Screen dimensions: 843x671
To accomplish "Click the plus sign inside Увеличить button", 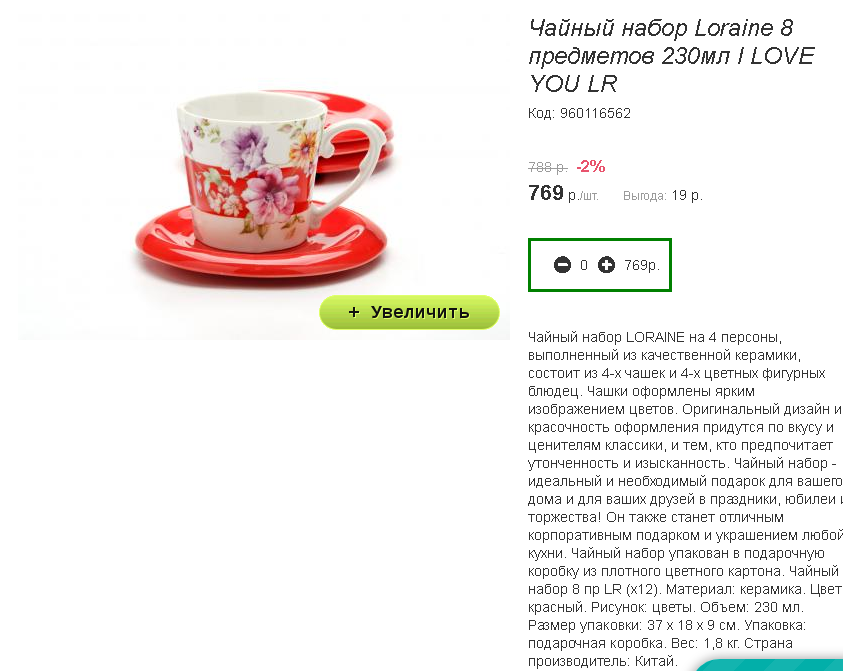I will [353, 312].
